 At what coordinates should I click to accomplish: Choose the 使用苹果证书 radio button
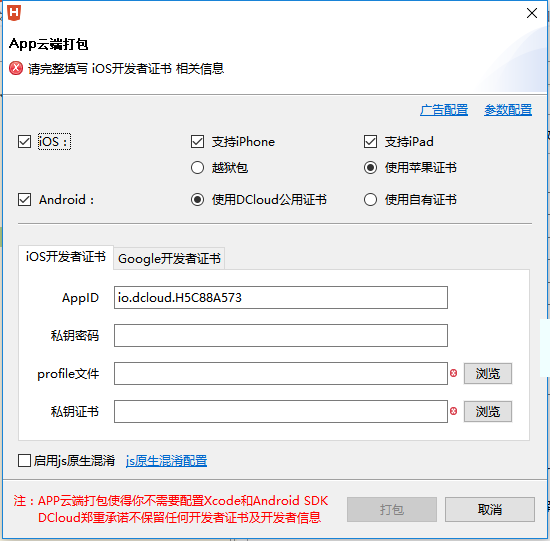(370, 168)
